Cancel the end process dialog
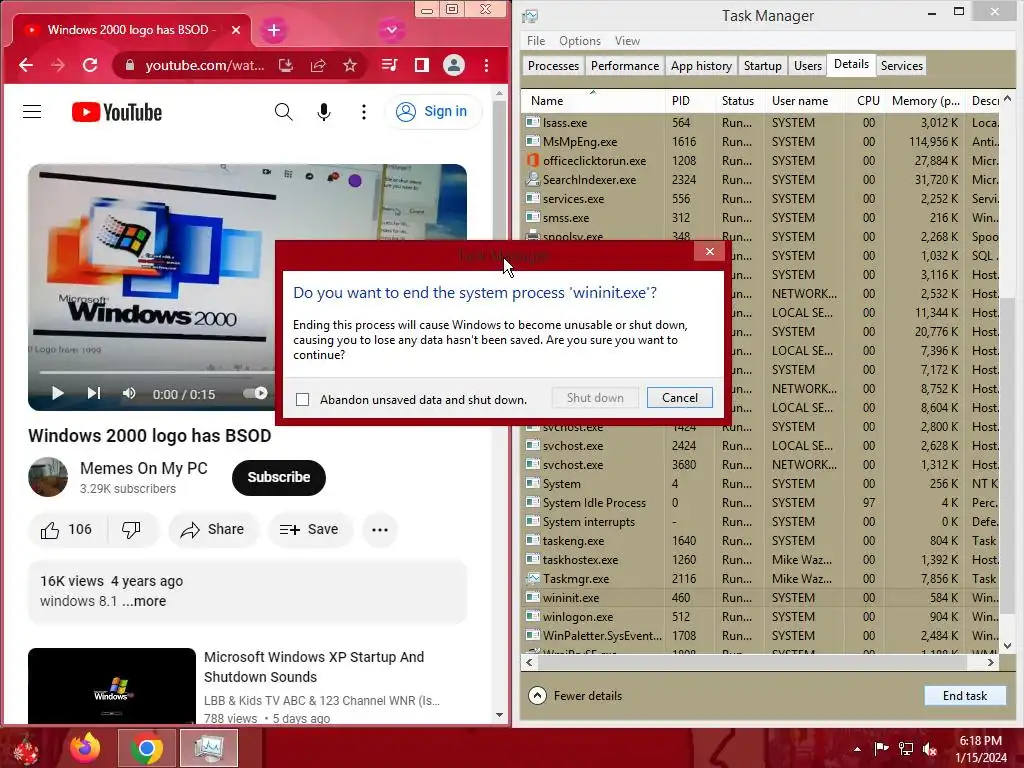The width and height of the screenshot is (1024, 768). [x=679, y=398]
